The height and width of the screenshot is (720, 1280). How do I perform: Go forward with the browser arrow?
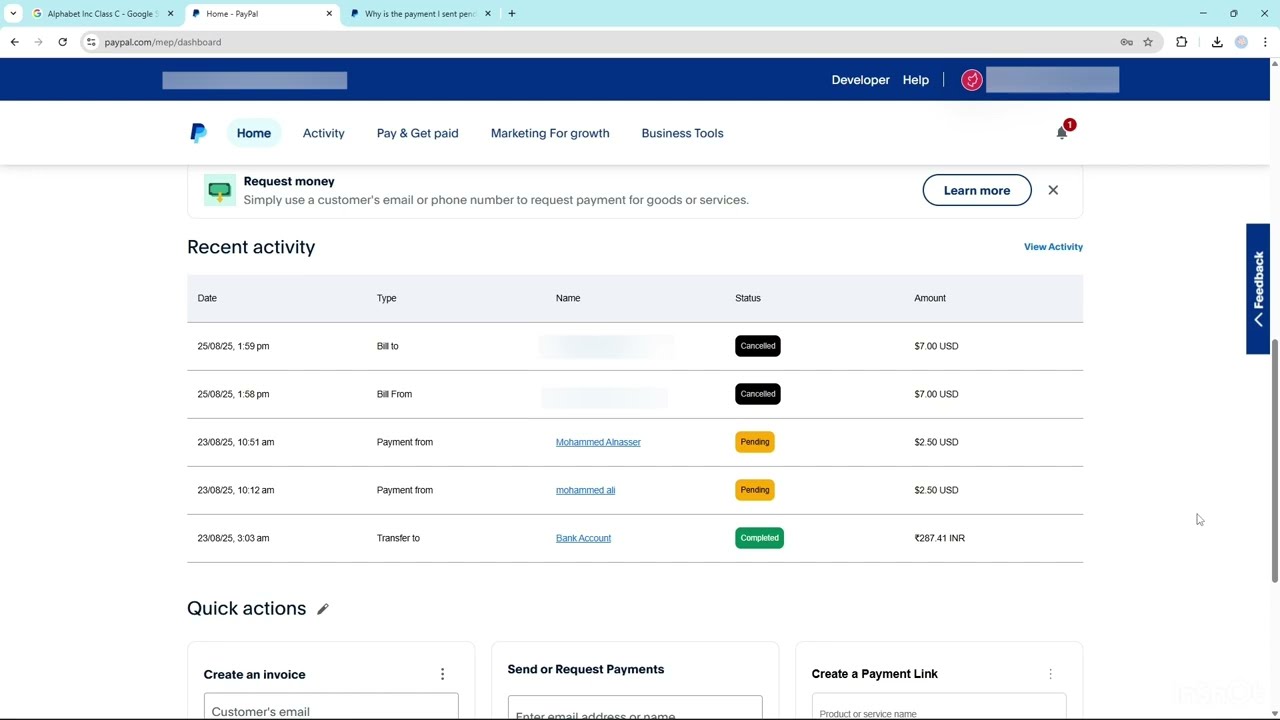[39, 42]
